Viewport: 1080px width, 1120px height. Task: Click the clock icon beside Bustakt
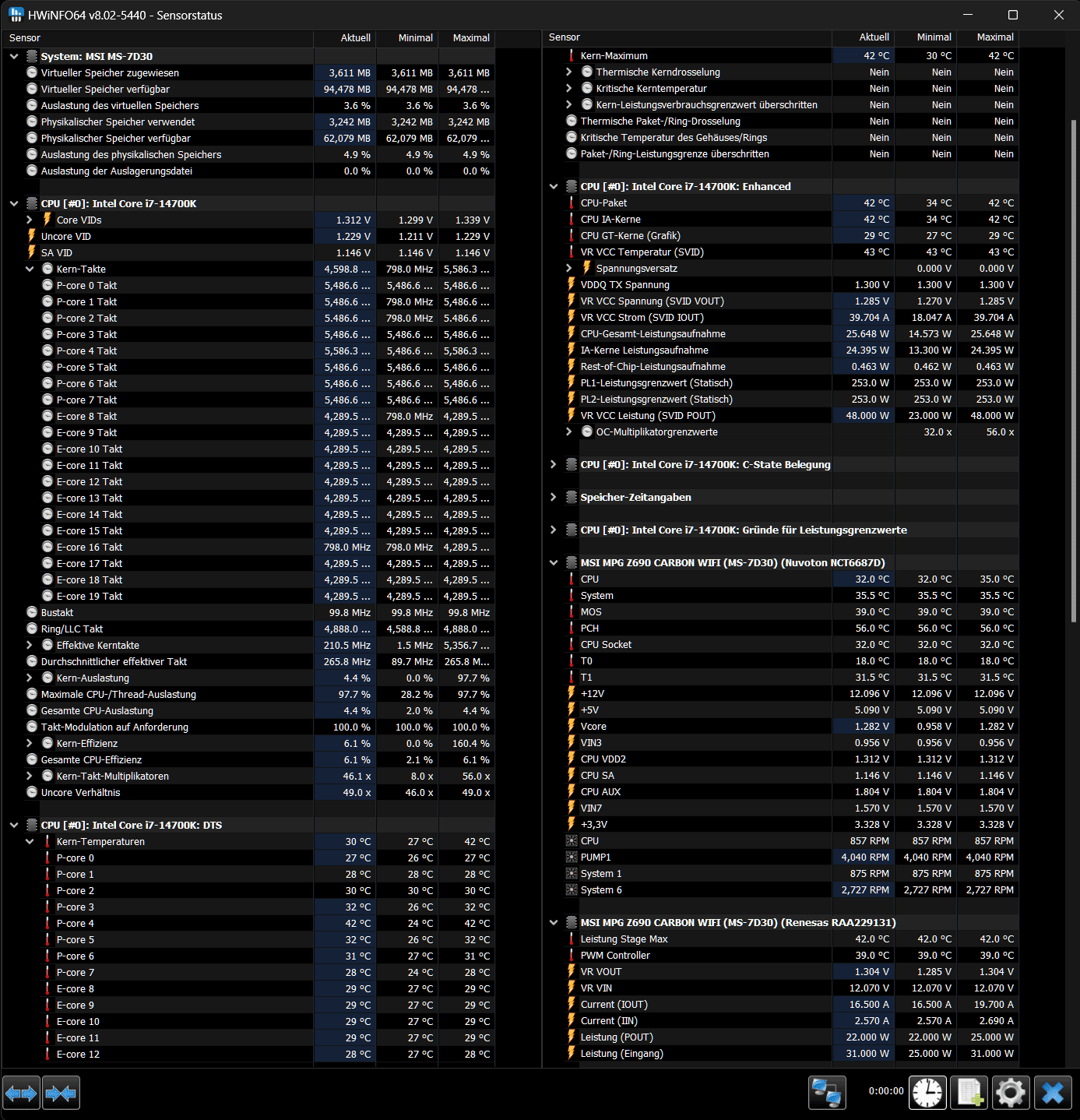coord(32,612)
